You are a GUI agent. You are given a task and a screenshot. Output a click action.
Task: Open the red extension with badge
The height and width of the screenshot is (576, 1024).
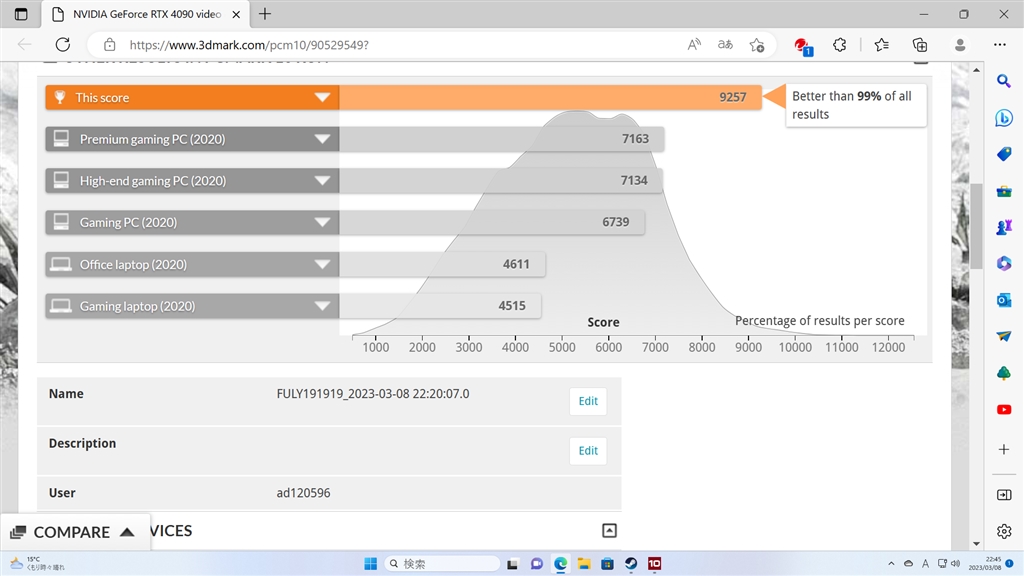click(802, 45)
